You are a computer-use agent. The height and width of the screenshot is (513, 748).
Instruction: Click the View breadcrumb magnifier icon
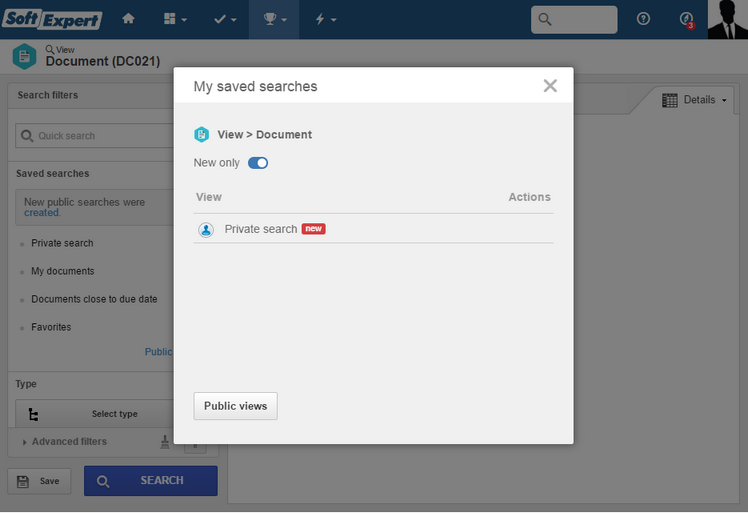[x=50, y=49]
